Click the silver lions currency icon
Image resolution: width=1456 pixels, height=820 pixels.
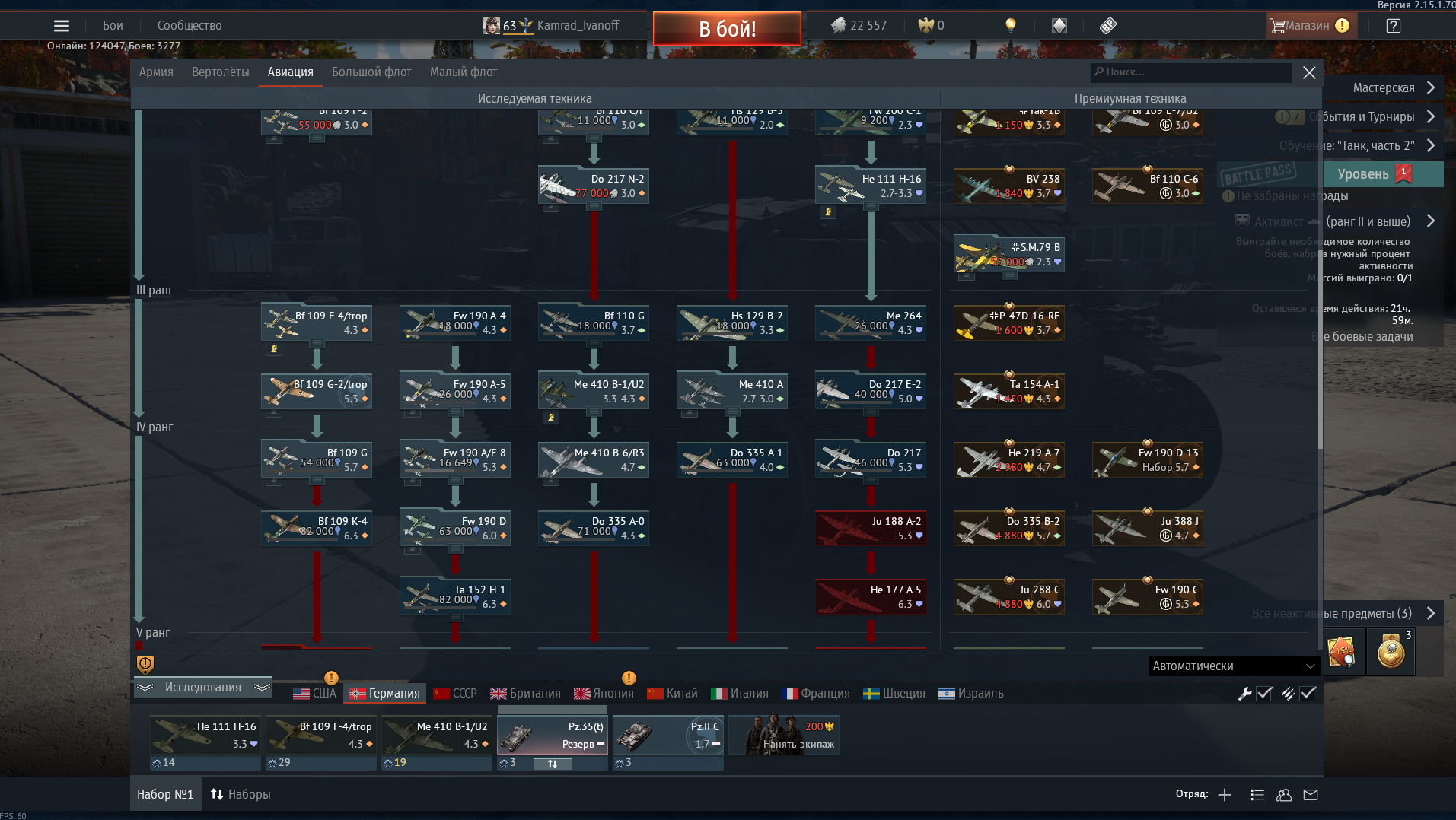(x=838, y=26)
